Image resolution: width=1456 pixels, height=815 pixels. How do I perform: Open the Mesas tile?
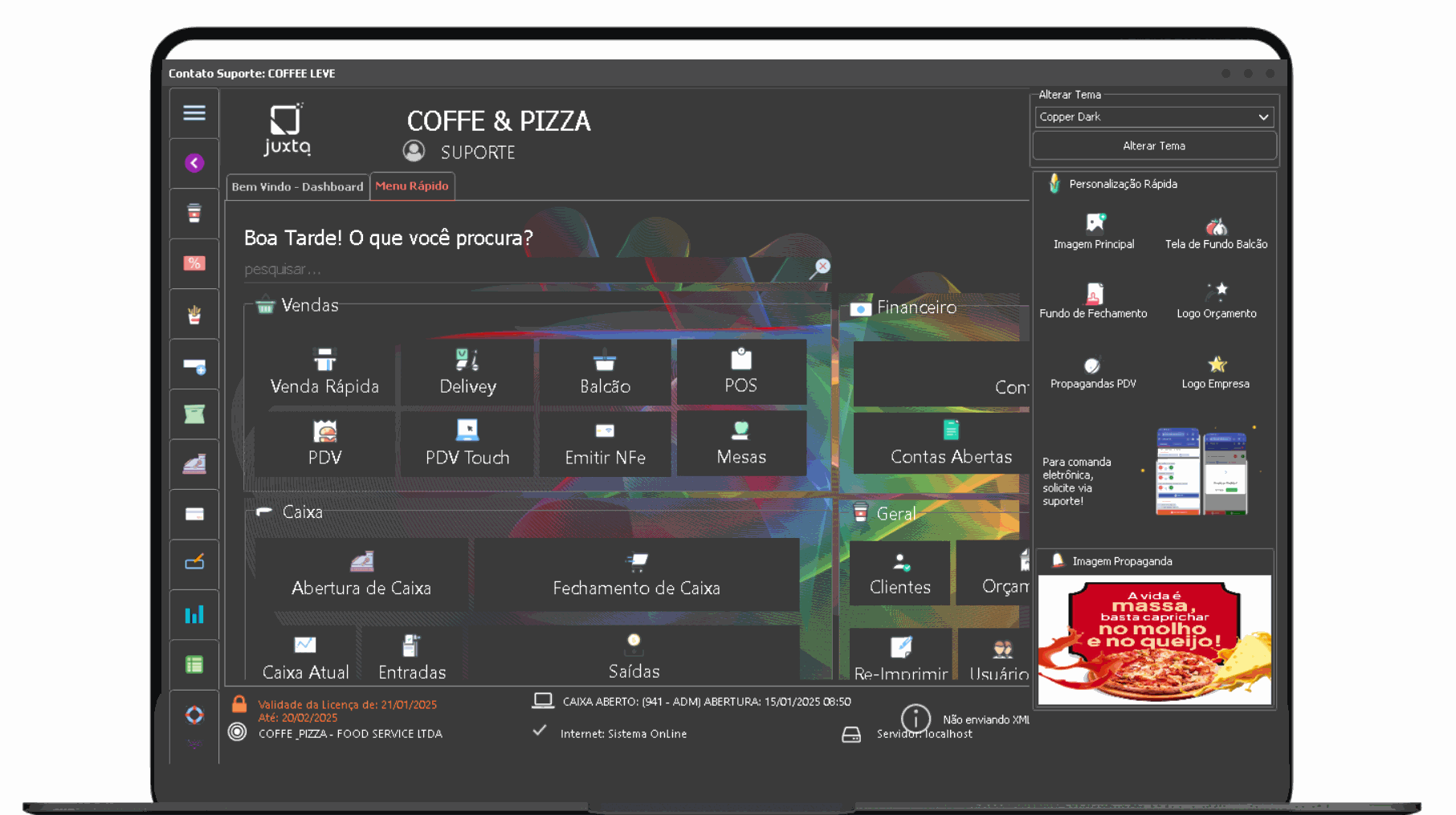(740, 442)
